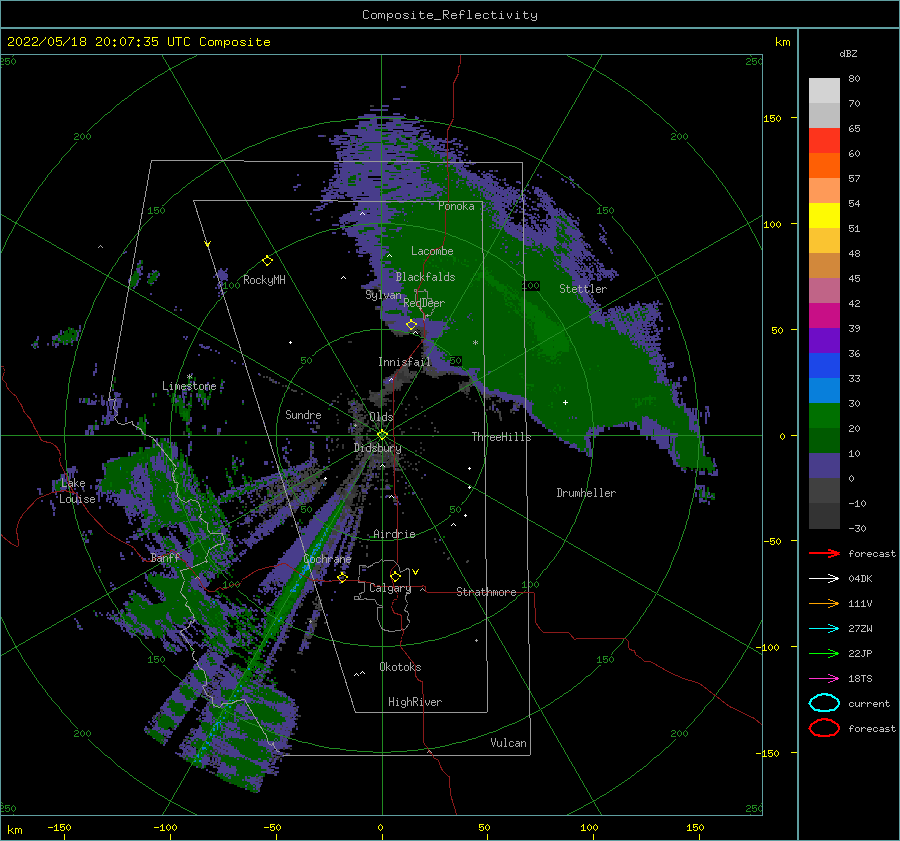Click the Cochrane label
The width and height of the screenshot is (900, 841).
[327, 559]
